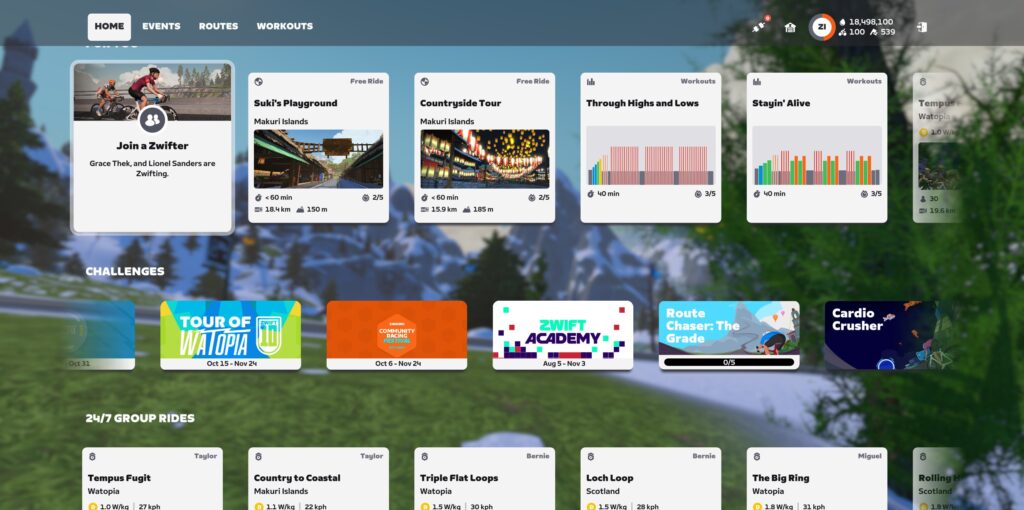Open the Community Racing Festival challenge
The width and height of the screenshot is (1024, 510).
pos(396,335)
